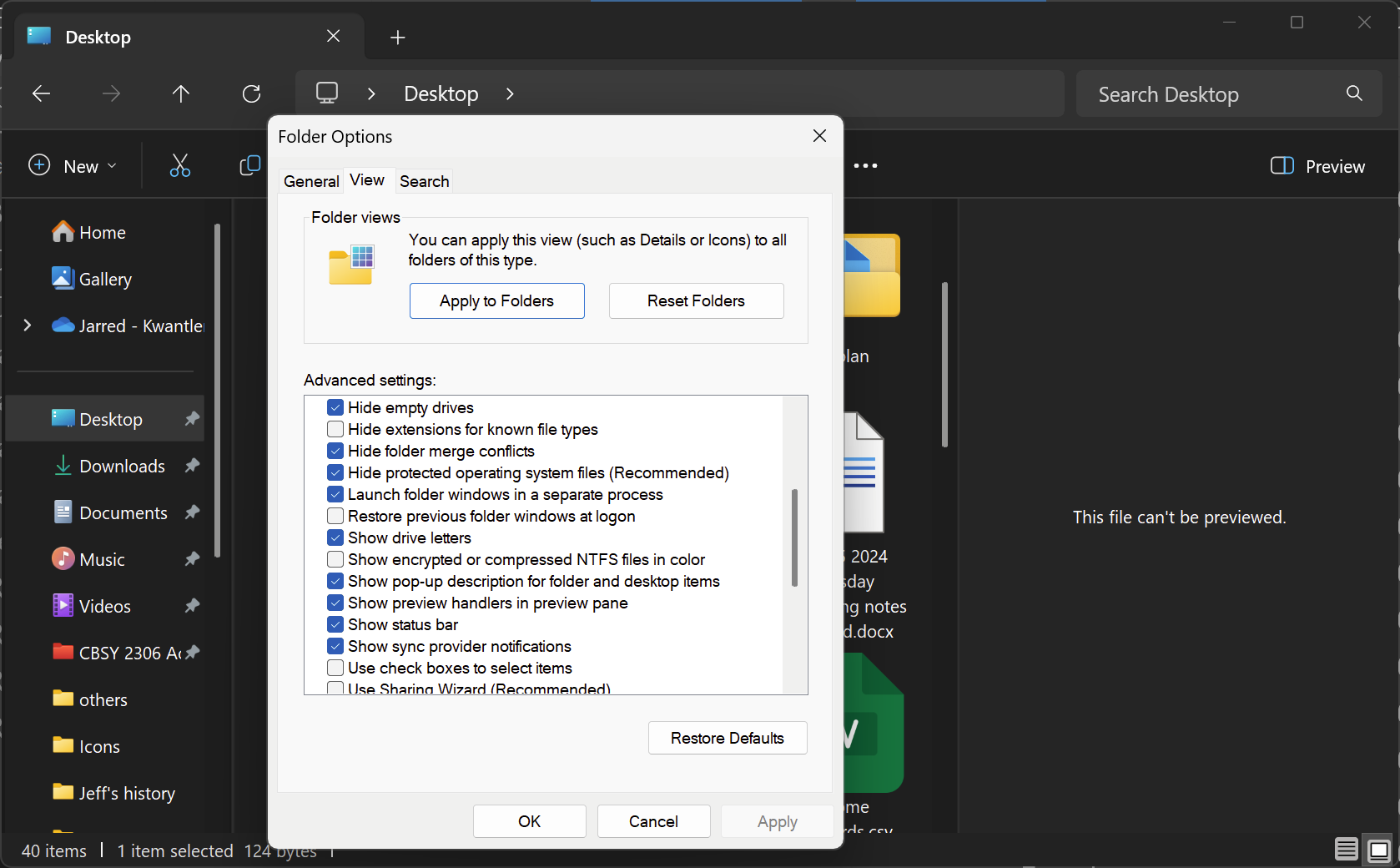The image size is (1400, 868).
Task: Click the Copy icon in the toolbar
Action: click(x=249, y=165)
